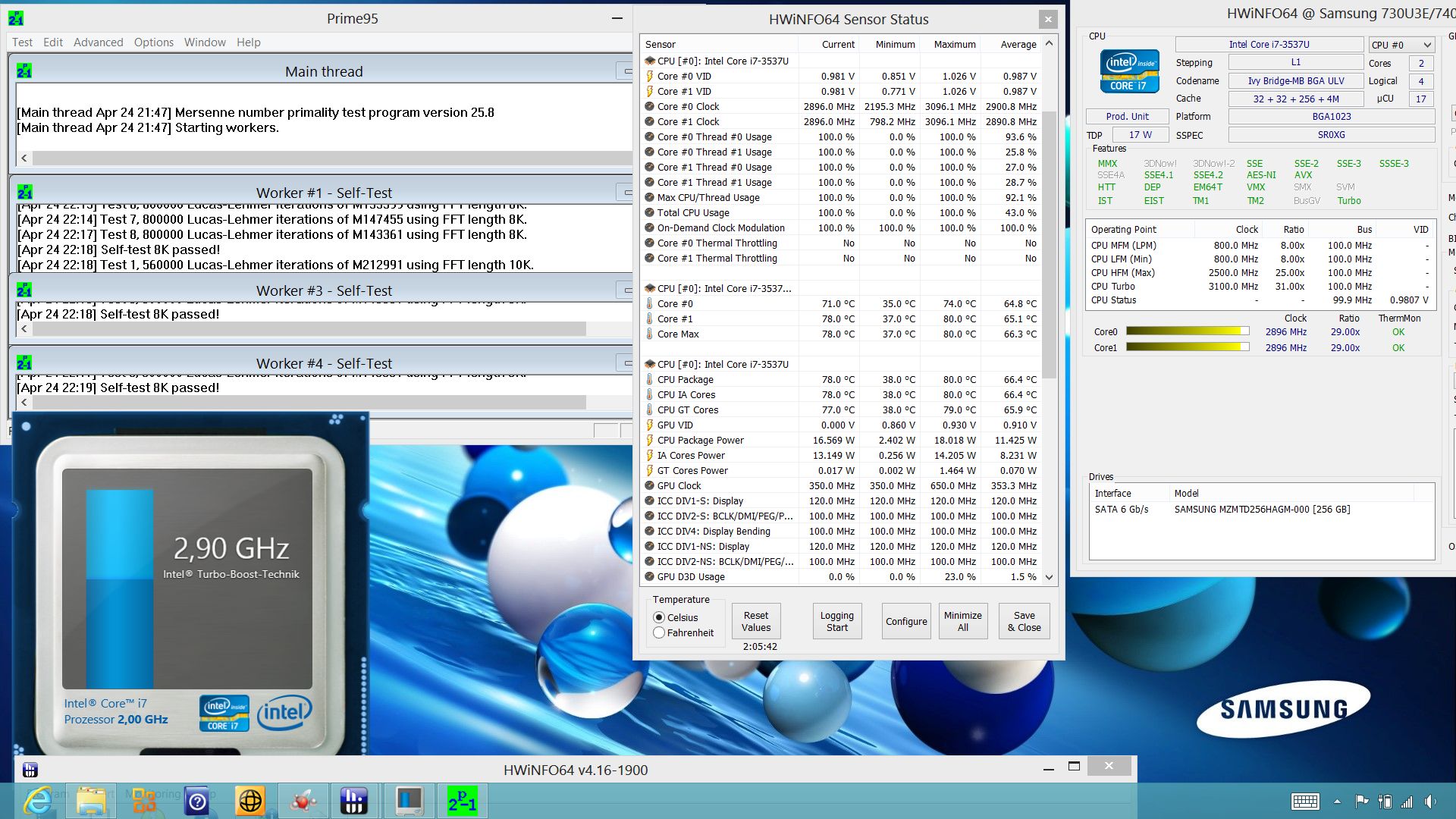Open the blue help icon in taskbar
This screenshot has height=819, width=1456.
pos(197,801)
